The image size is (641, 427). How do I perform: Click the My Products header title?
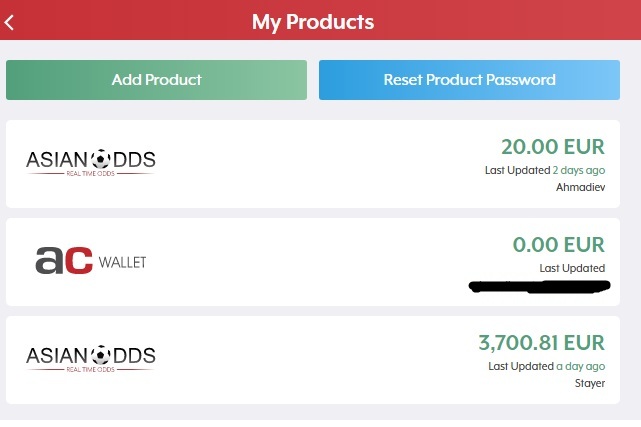tap(313, 22)
